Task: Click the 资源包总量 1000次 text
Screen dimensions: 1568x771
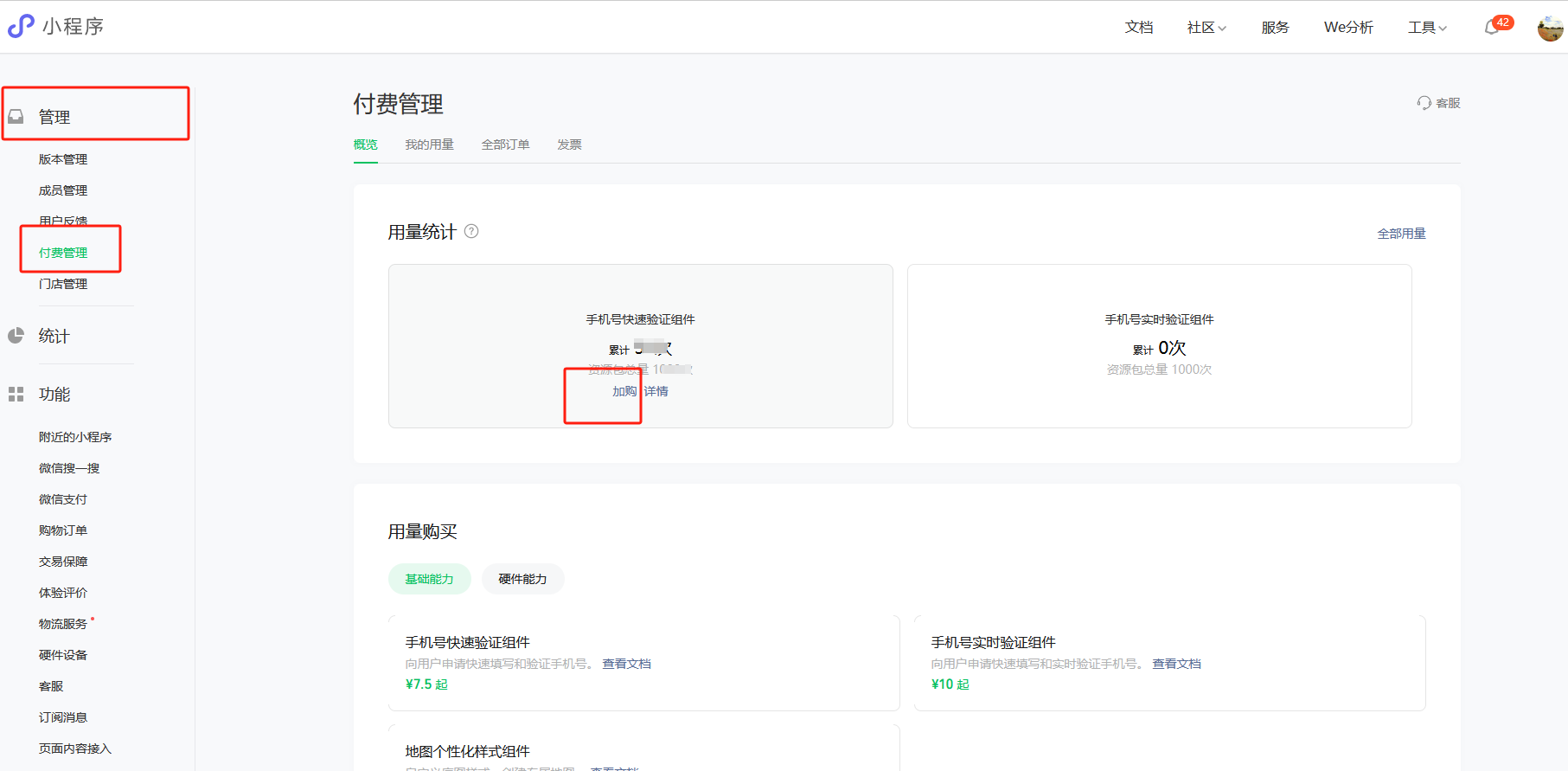Action: click(1160, 369)
